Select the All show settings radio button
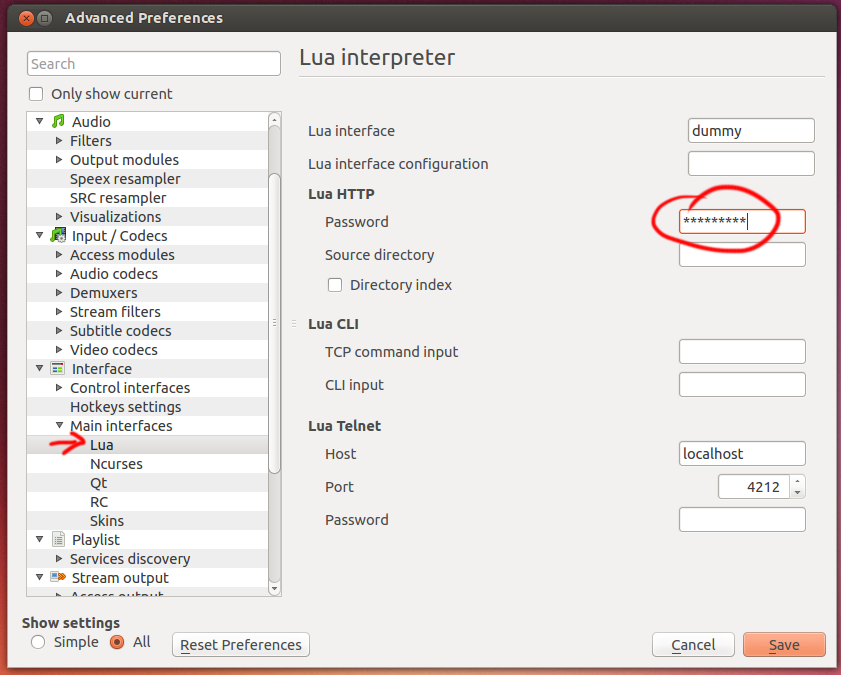This screenshot has width=841, height=675. pyautogui.click(x=117, y=642)
